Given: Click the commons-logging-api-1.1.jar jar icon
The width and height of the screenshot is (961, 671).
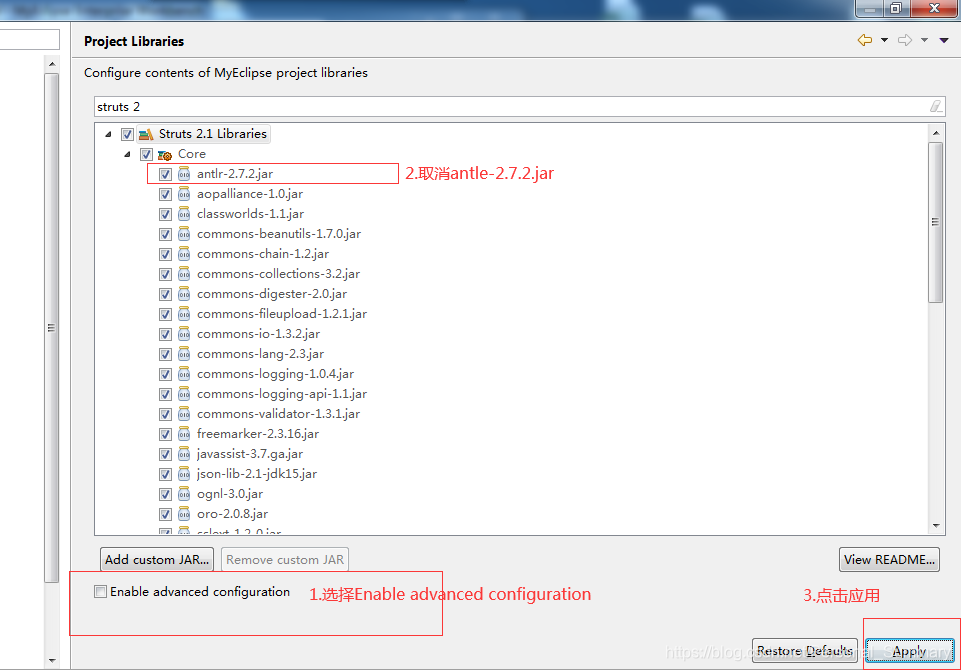Looking at the screenshot, I should pyautogui.click(x=184, y=394).
